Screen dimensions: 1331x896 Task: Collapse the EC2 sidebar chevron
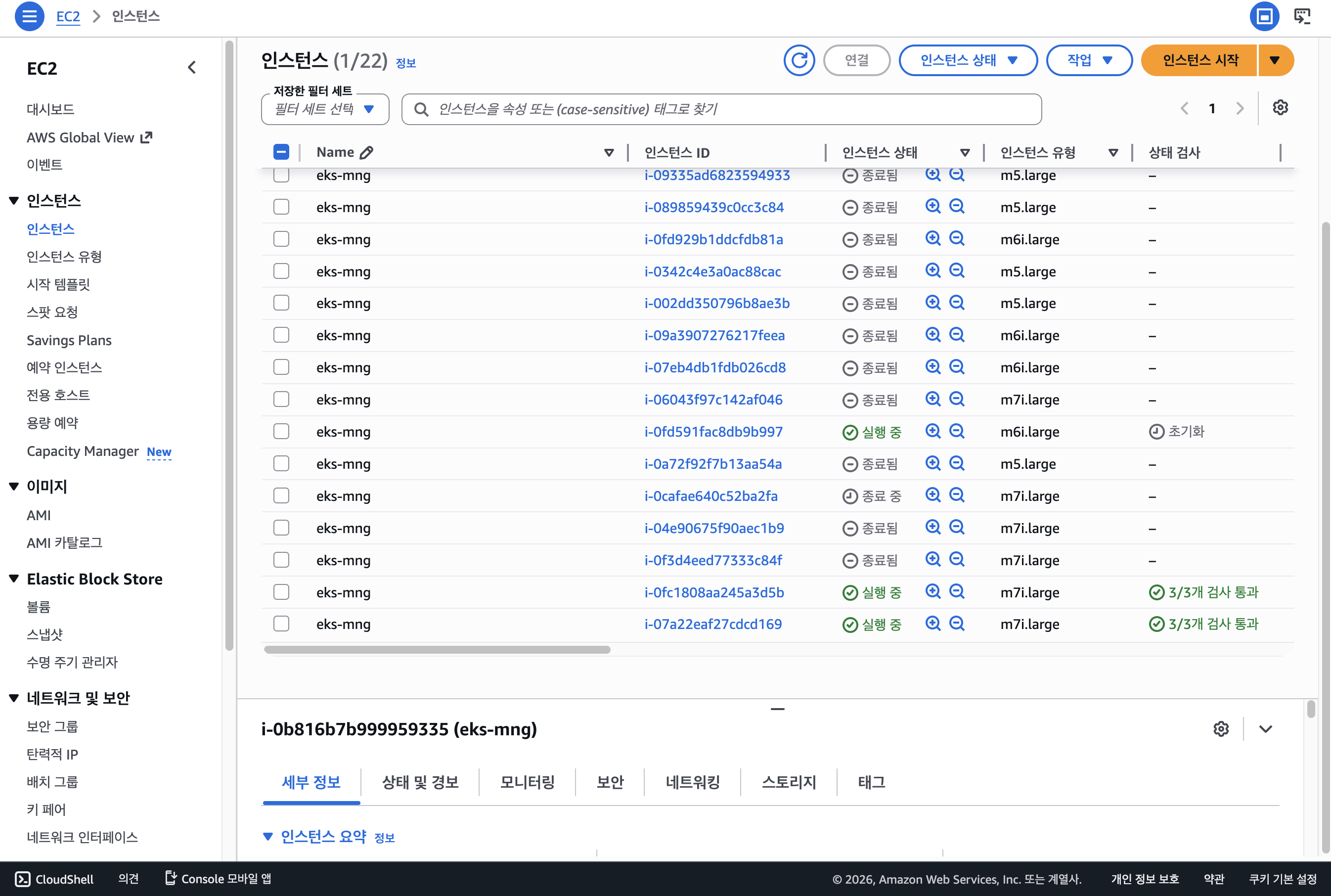click(x=192, y=67)
